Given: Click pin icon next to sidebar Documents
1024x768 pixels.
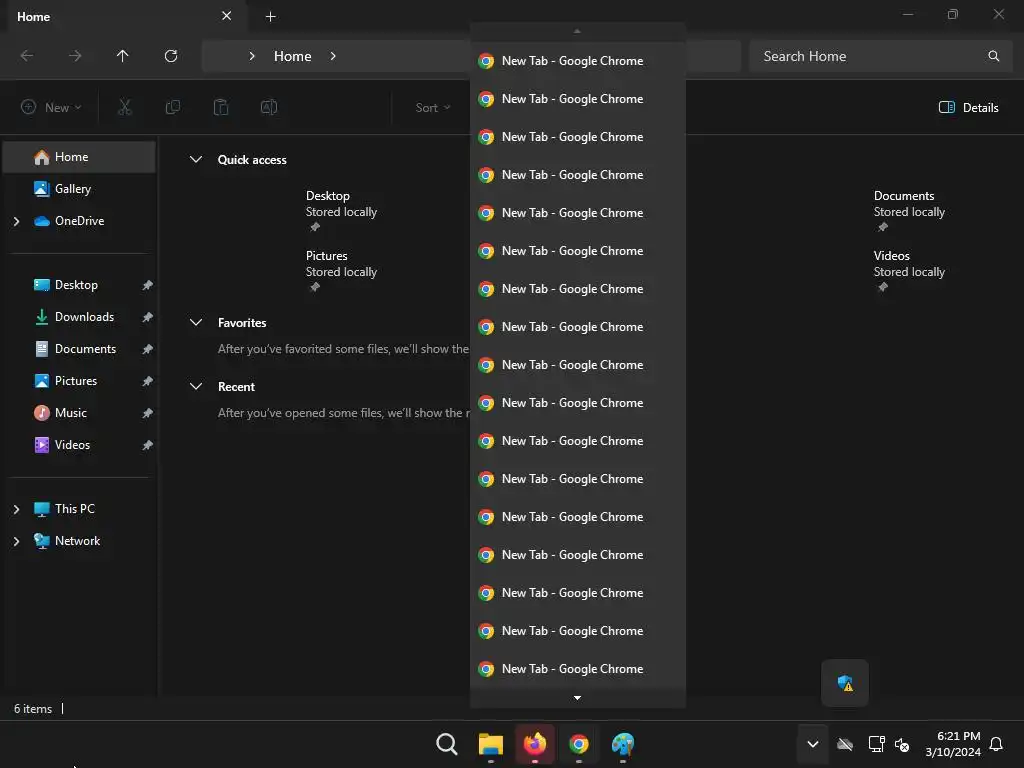Looking at the screenshot, I should point(148,349).
